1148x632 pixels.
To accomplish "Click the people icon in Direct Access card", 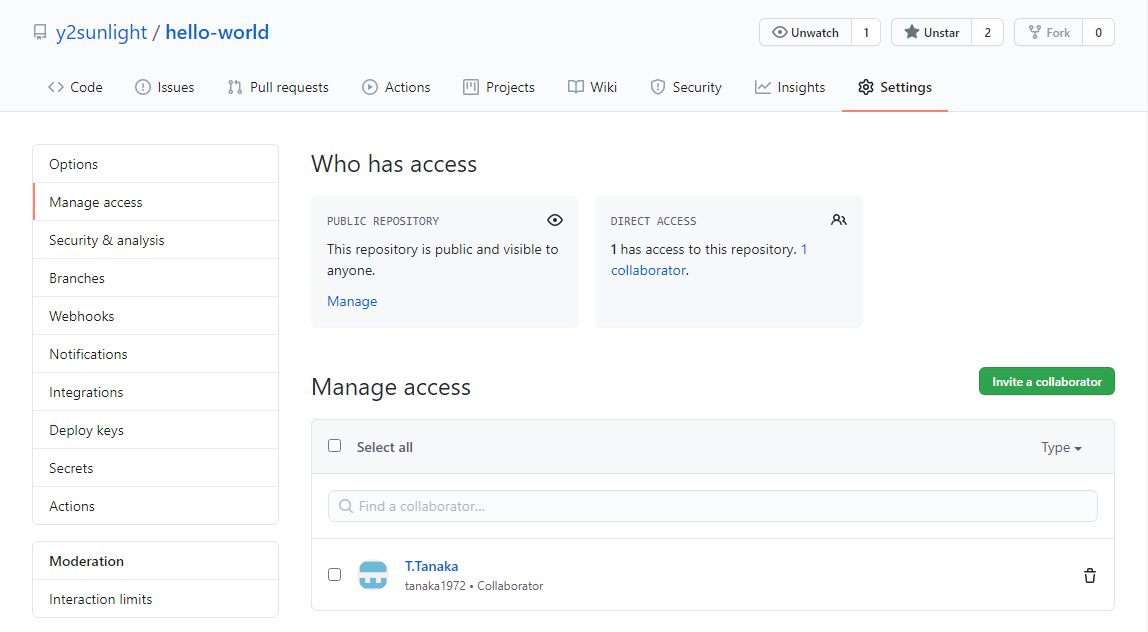I will click(x=838, y=220).
